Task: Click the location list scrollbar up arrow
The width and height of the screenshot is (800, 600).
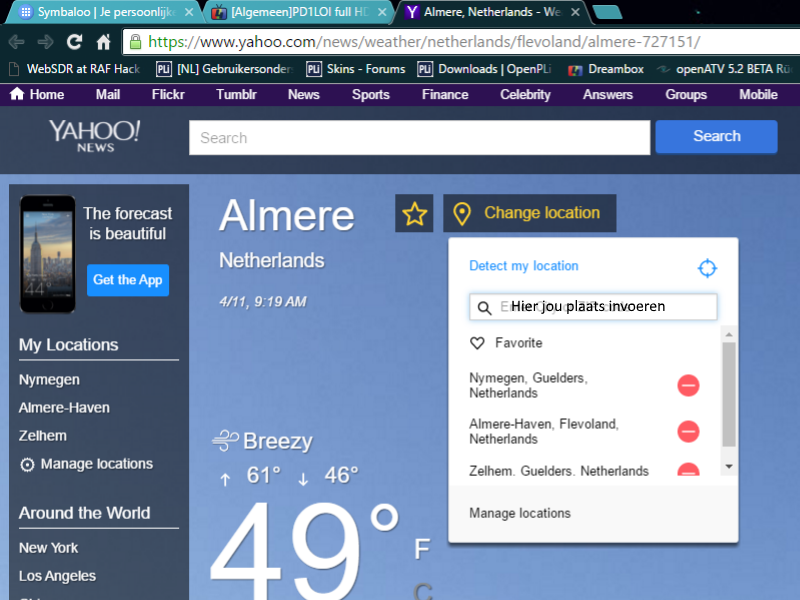Action: tap(729, 334)
